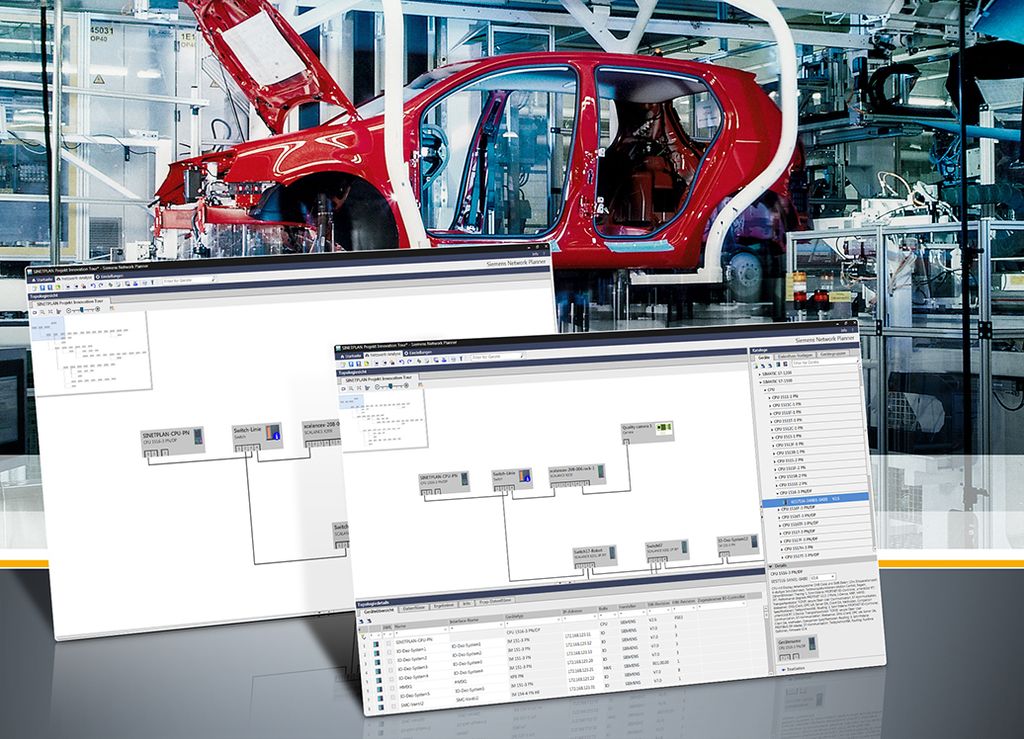Select SINETPLAN CPU-PN node in back window
The image size is (1024, 739).
173,441
